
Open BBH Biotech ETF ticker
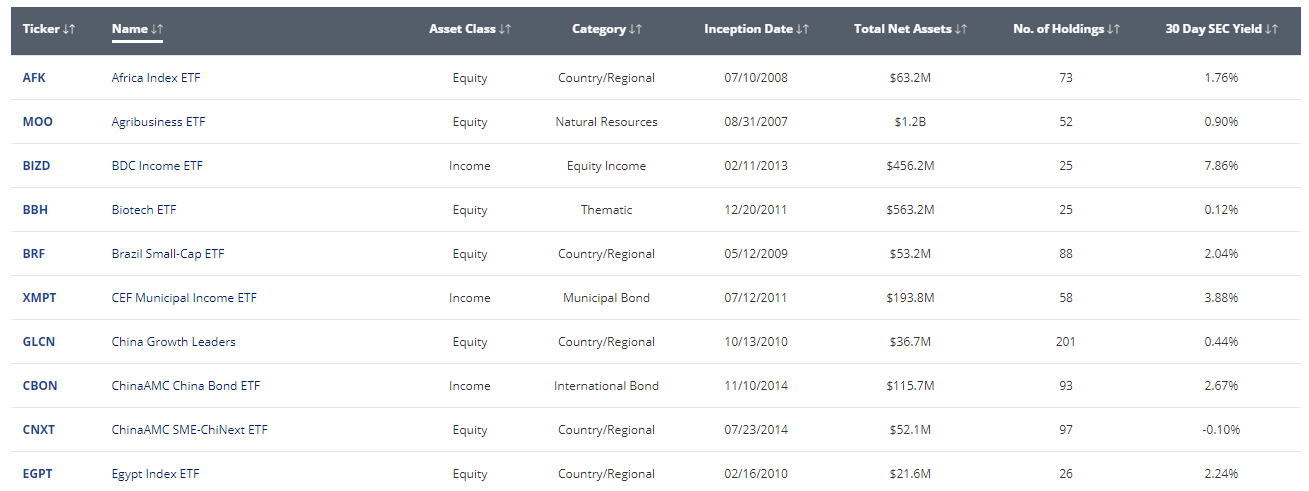[x=35, y=210]
